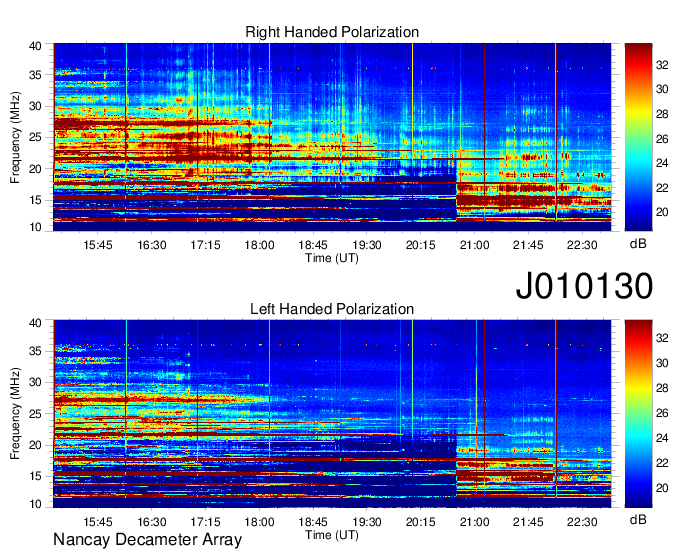Click the 21:45 tick under Left Handed plot
The height and width of the screenshot is (552, 680).
tap(528, 522)
